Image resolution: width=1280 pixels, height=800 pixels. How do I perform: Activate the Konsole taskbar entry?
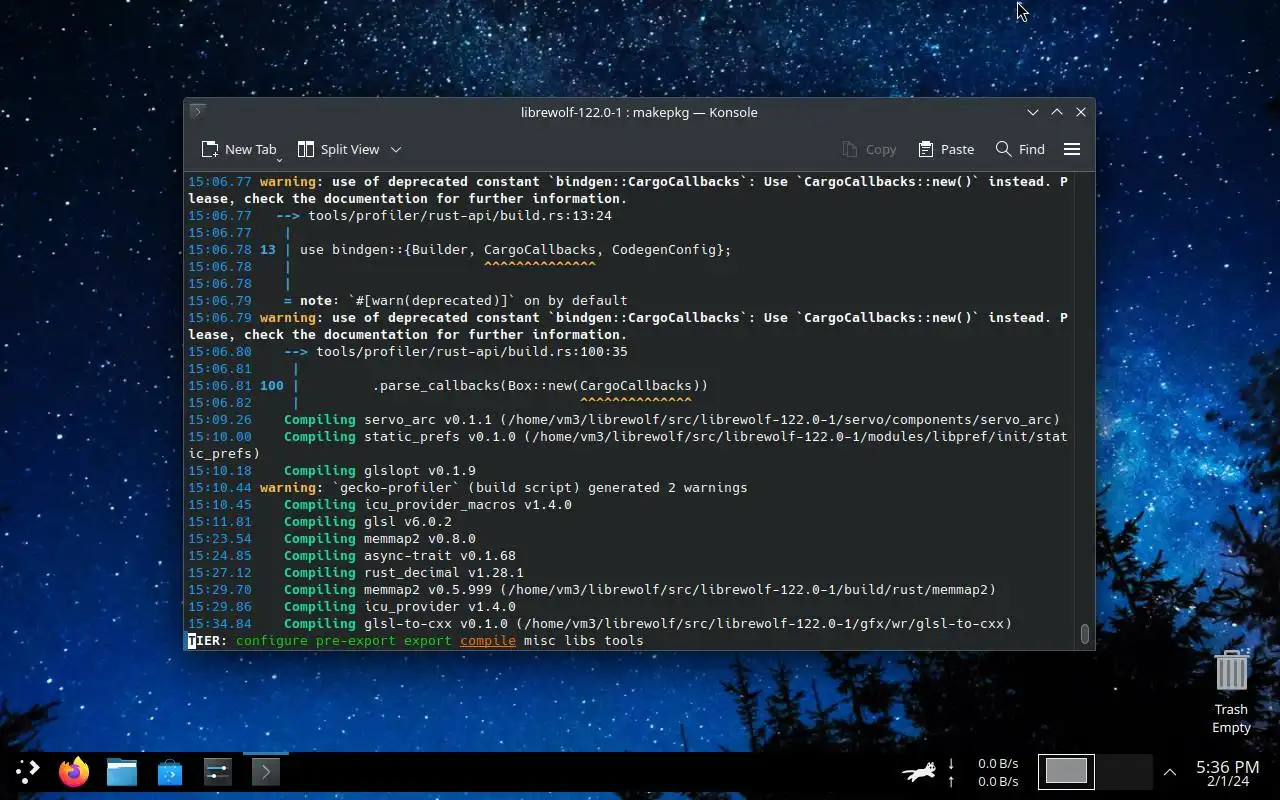click(x=265, y=771)
